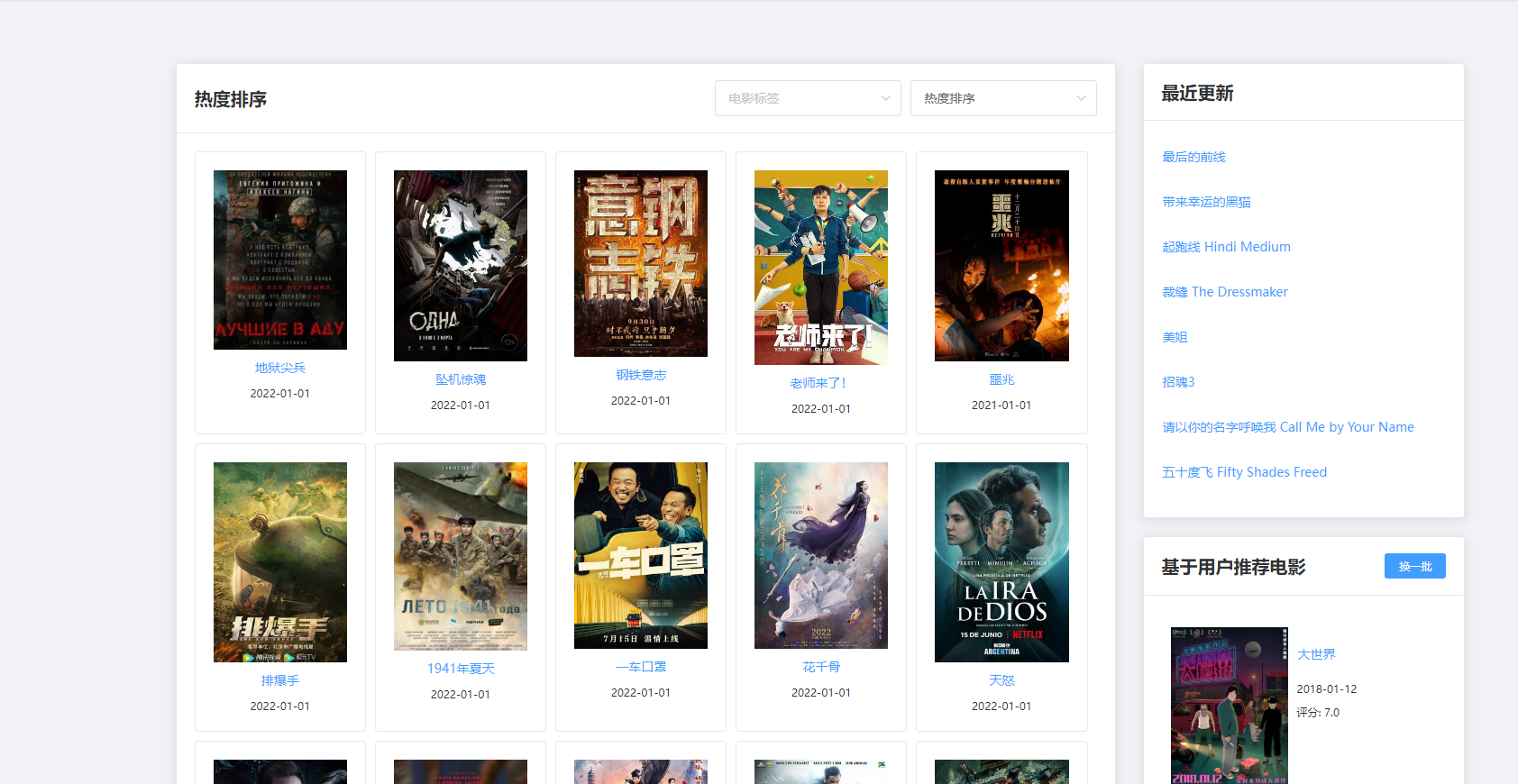Open 最后的前线 in recent updates
The height and width of the screenshot is (784, 1518).
coord(1193,157)
